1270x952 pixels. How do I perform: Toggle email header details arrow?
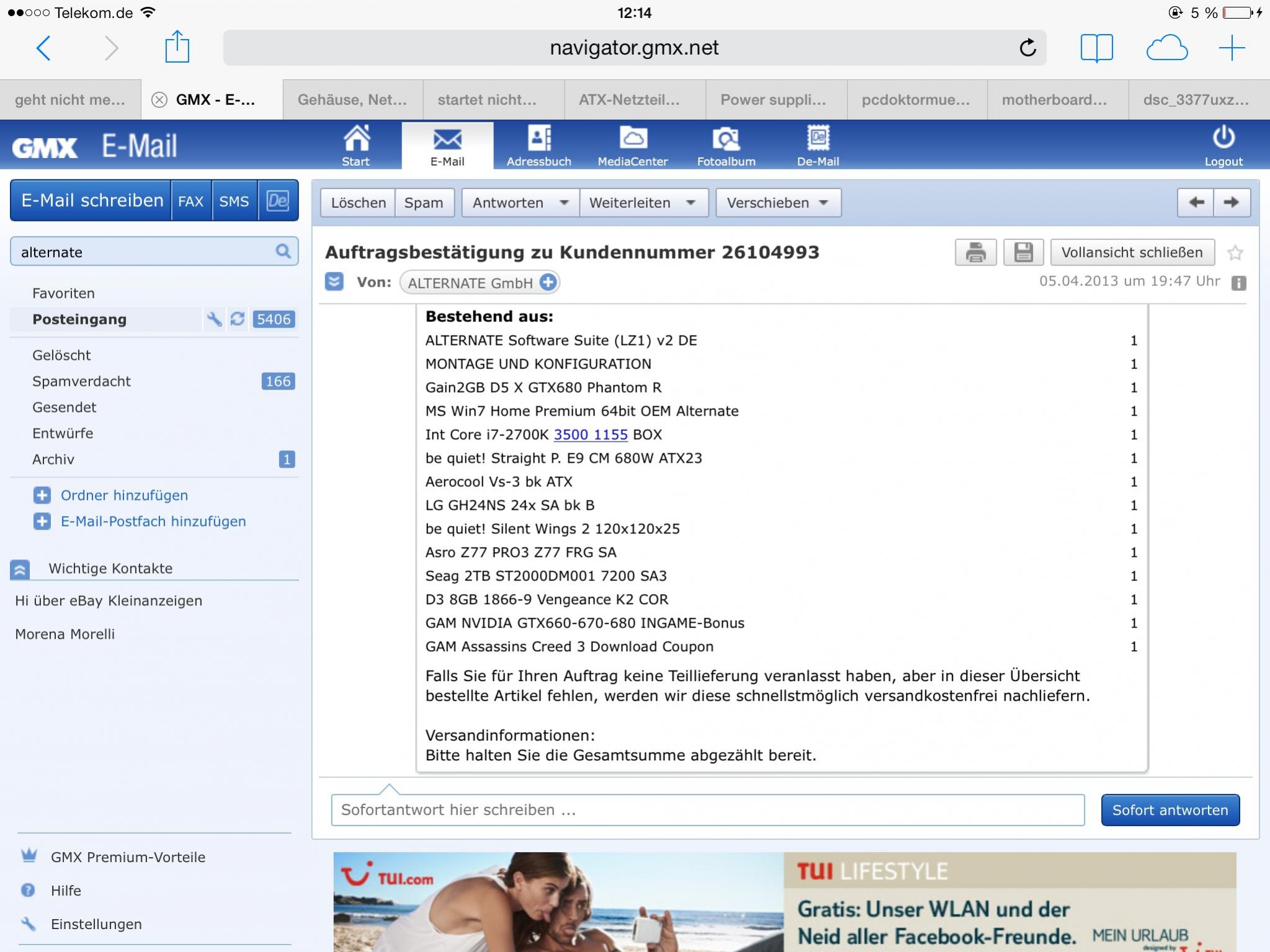334,282
